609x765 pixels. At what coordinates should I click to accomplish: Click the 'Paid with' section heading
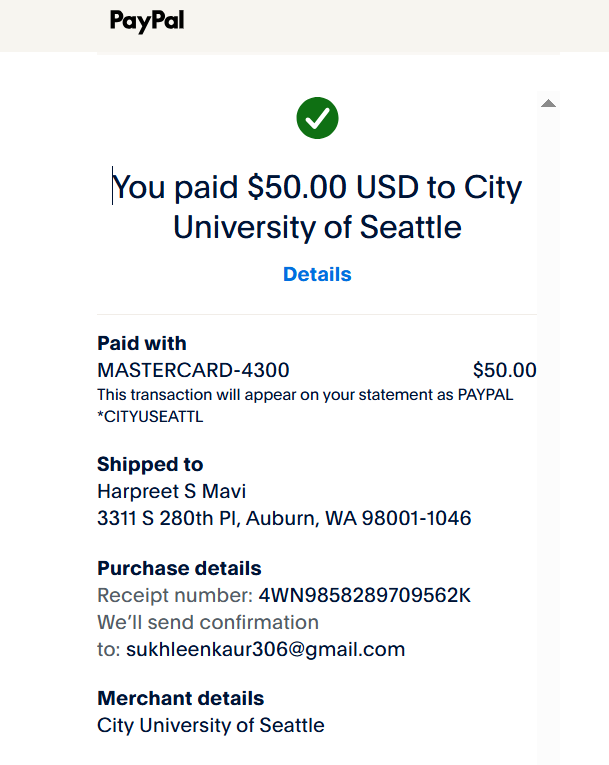142,343
